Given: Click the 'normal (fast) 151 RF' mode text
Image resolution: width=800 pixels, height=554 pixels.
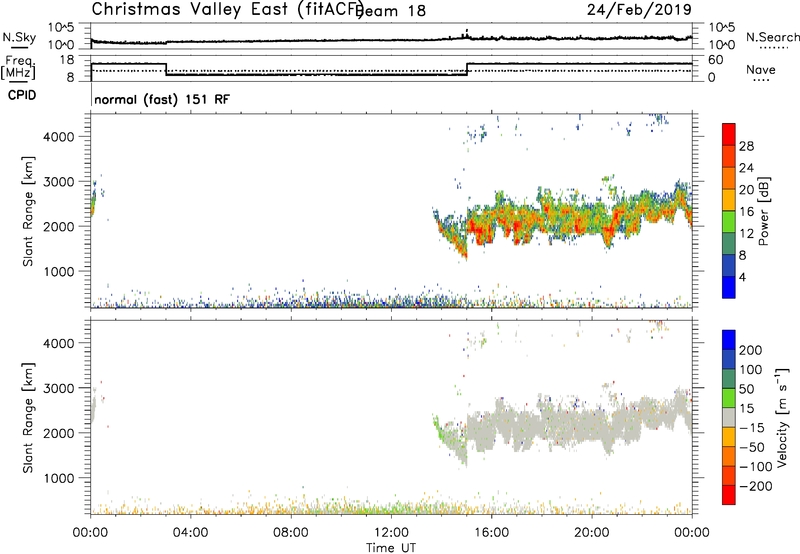Looking at the screenshot, I should point(162,99).
